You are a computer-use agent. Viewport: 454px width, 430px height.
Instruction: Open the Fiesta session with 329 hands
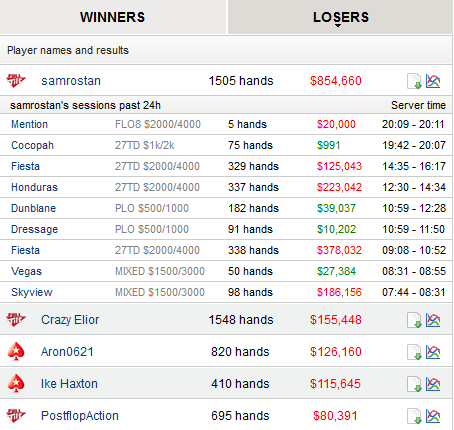tap(25, 166)
